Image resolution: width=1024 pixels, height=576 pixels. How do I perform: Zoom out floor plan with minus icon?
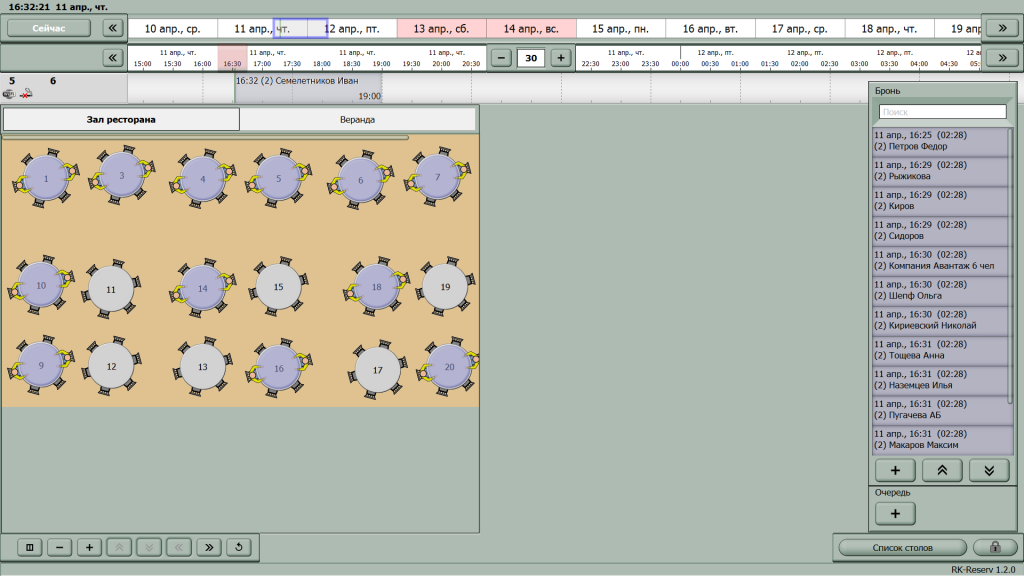(x=59, y=547)
